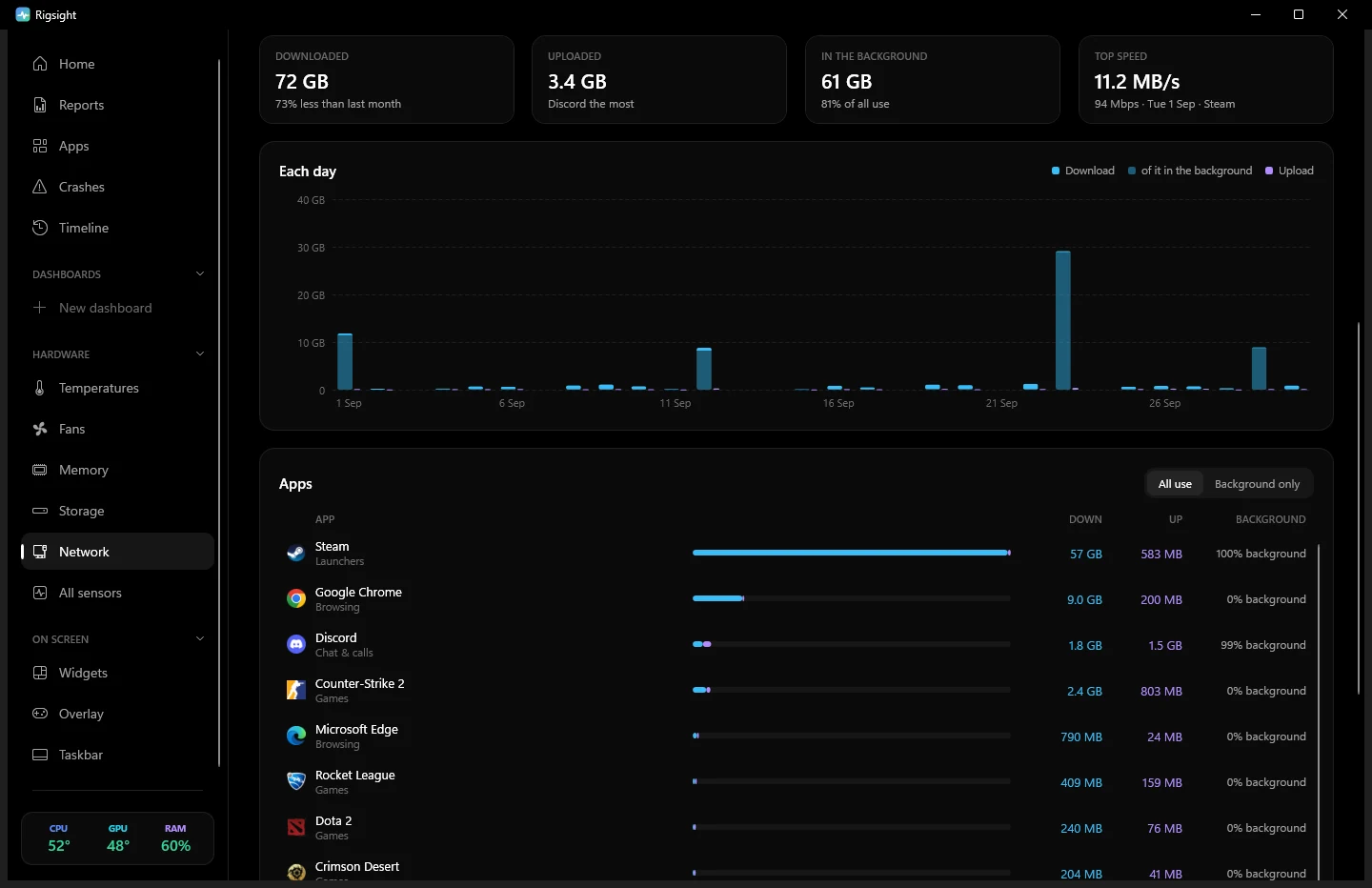Open All sensors via its icon
Screen dimensions: 1372x888
(x=40, y=593)
